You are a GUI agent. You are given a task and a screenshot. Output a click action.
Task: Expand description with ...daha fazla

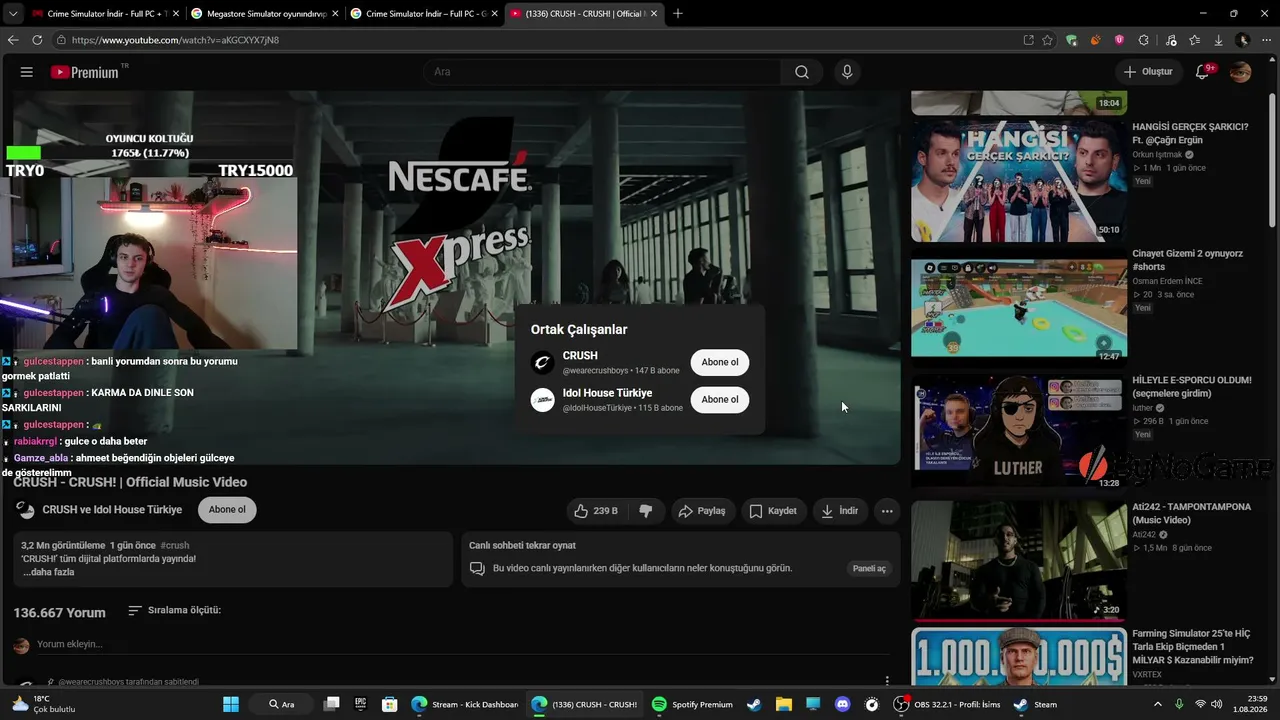coord(49,572)
